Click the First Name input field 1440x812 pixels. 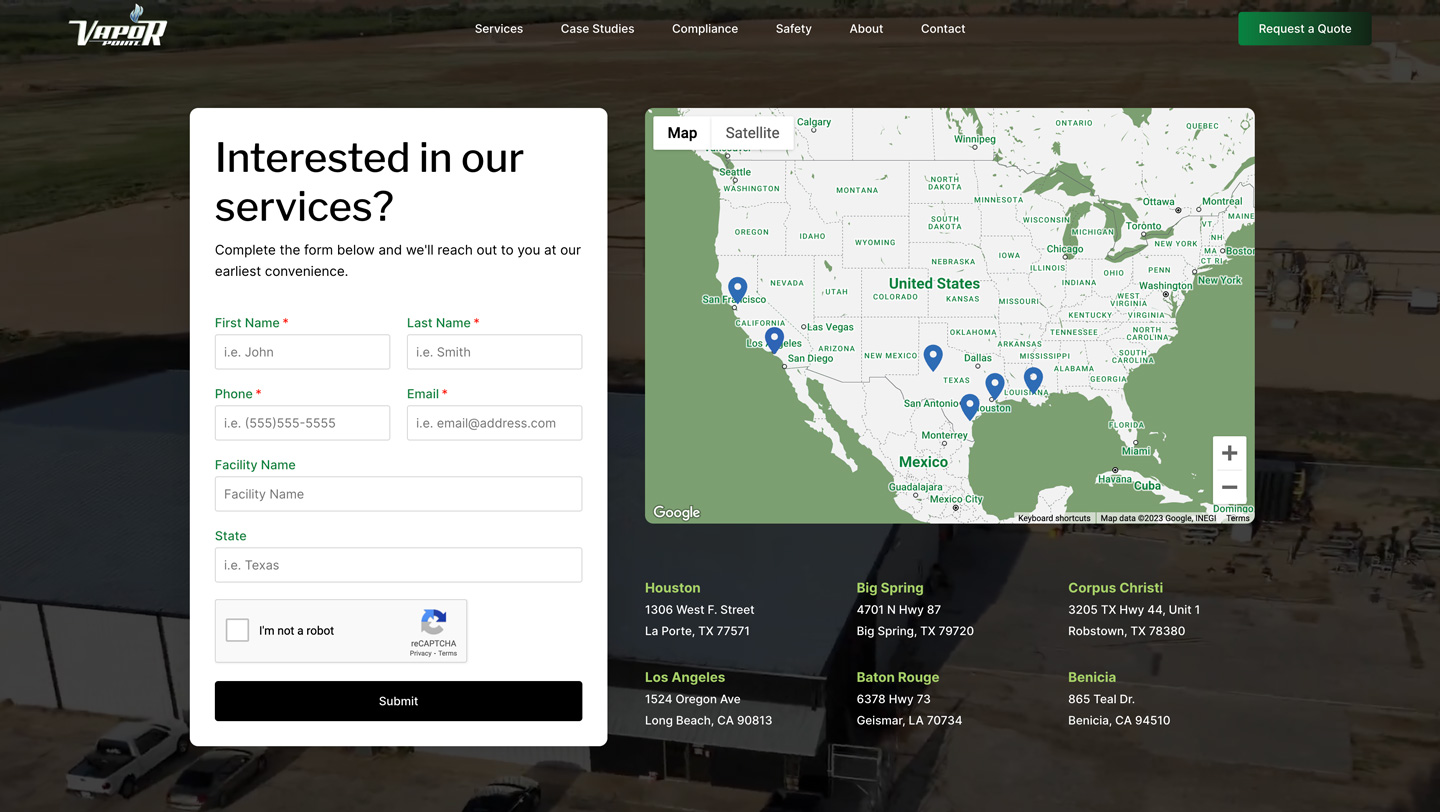pyautogui.click(x=302, y=351)
